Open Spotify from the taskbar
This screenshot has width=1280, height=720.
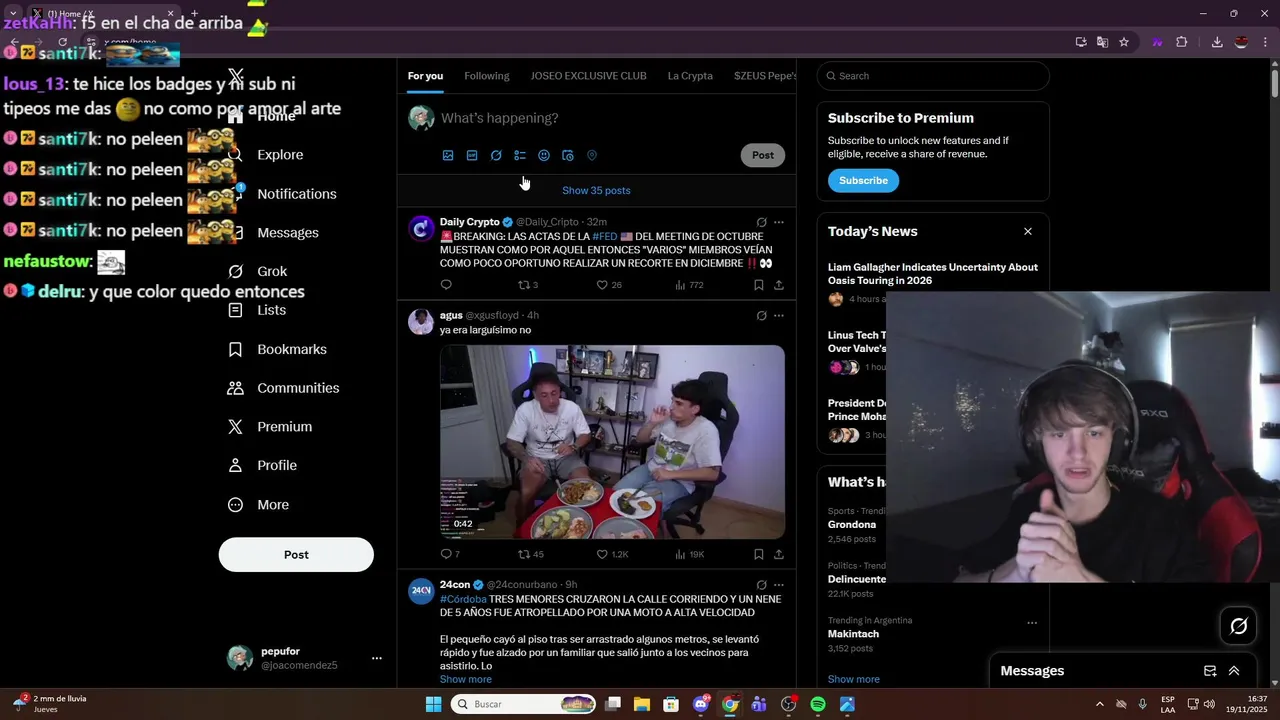[x=818, y=704]
